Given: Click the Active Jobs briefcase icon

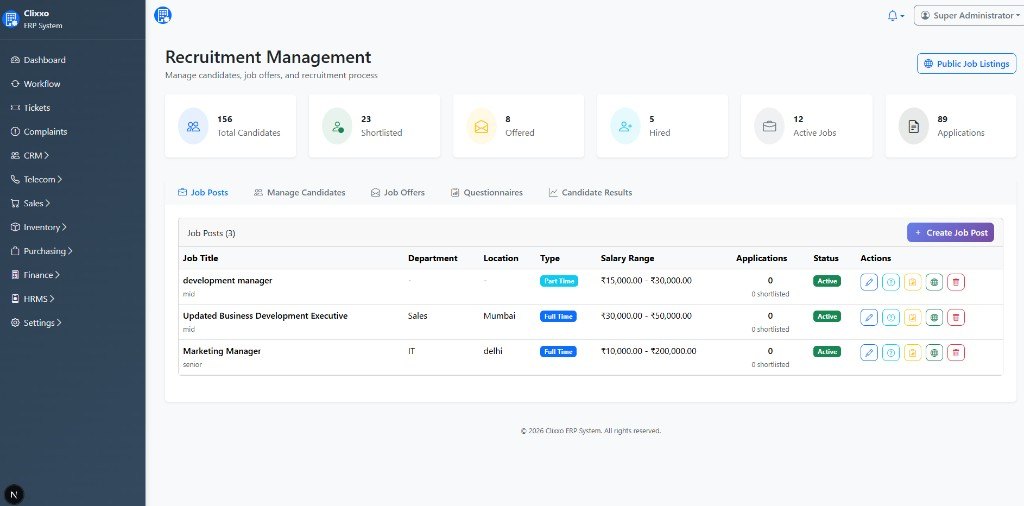Looking at the screenshot, I should point(769,126).
